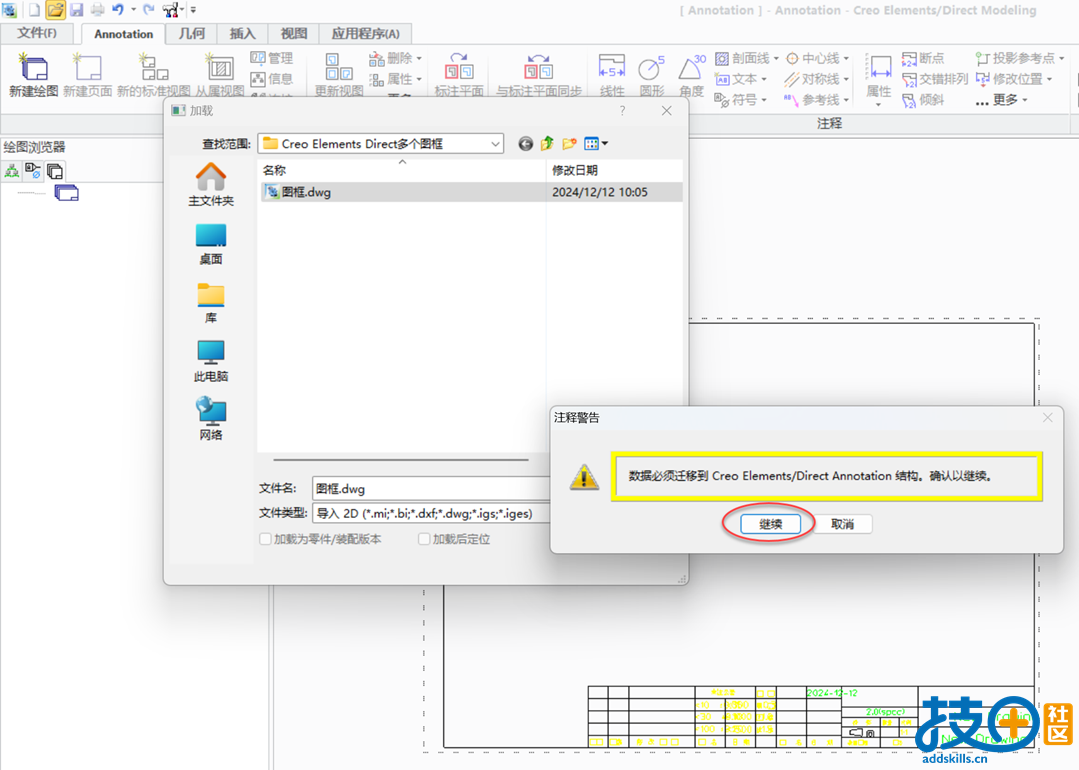This screenshot has width=1079, height=770.
Task: Expand the 符号 (symbol) dropdown
Action: (x=764, y=100)
